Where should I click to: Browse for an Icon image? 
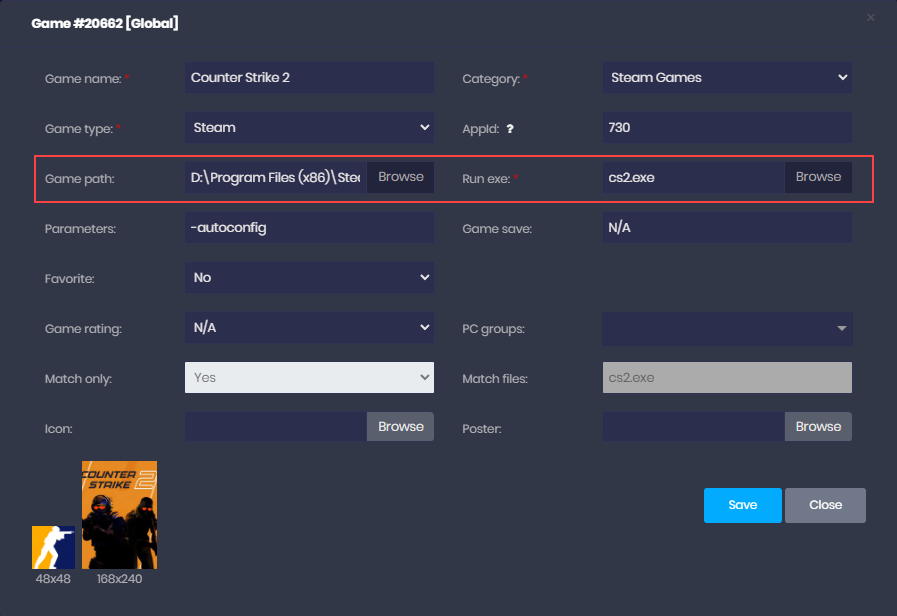coord(401,427)
